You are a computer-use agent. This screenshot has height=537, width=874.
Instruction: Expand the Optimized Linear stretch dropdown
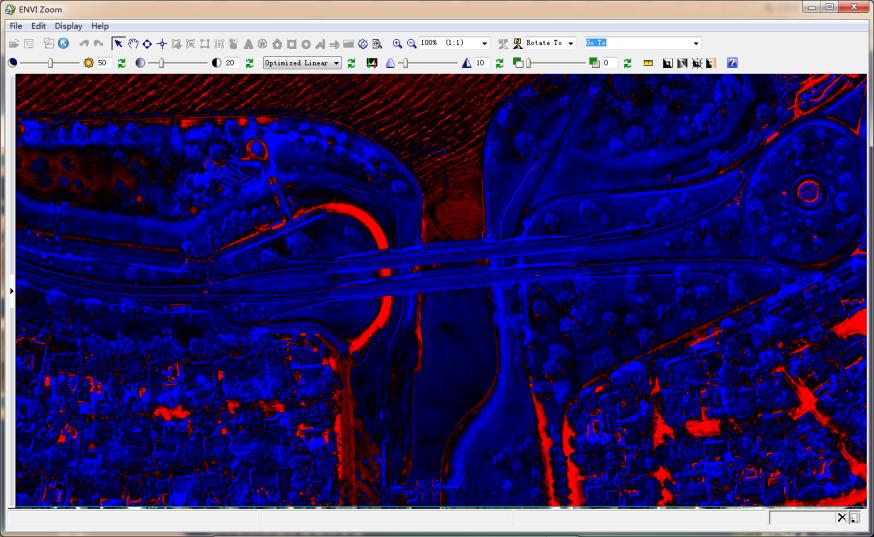[x=336, y=63]
